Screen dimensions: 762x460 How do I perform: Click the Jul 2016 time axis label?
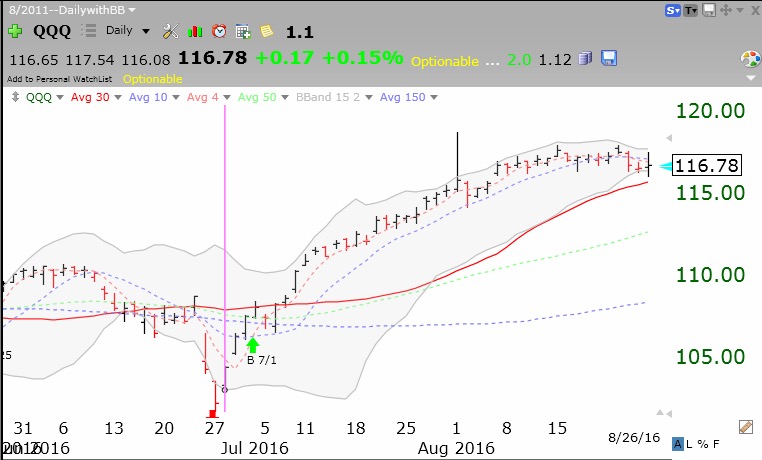click(x=254, y=448)
